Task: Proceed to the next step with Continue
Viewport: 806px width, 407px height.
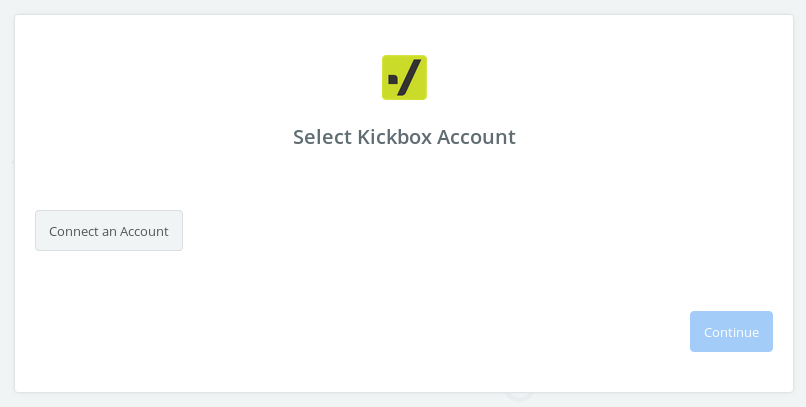Action: coord(731,331)
